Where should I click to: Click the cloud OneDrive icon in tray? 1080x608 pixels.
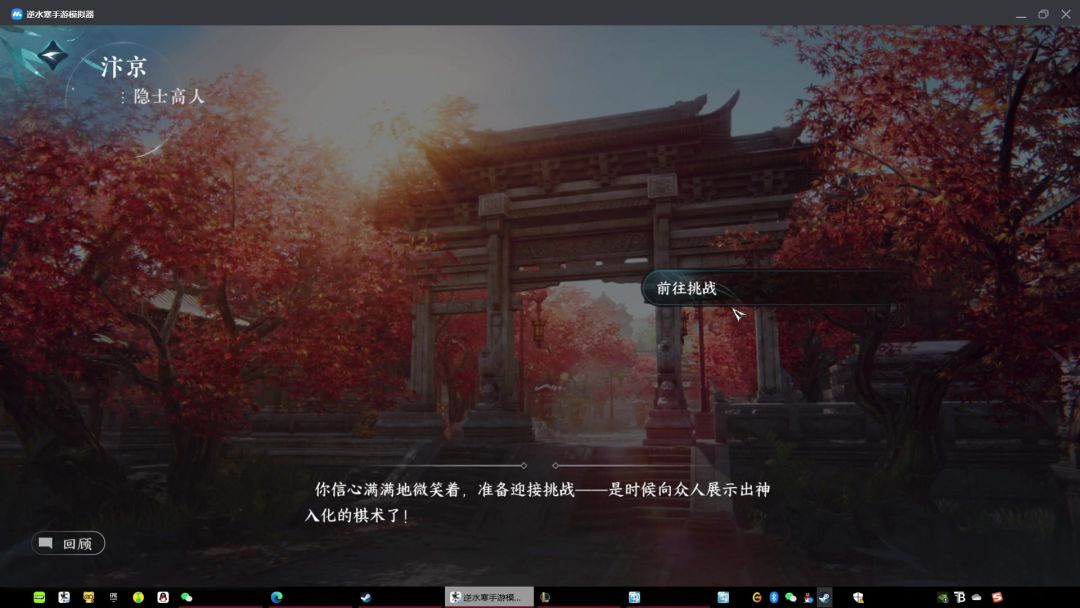[x=976, y=597]
